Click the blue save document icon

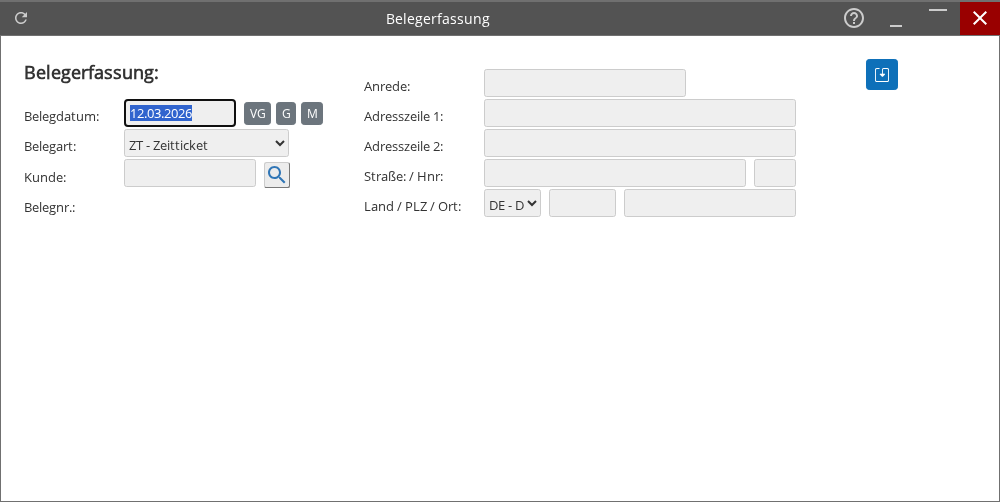[881, 75]
